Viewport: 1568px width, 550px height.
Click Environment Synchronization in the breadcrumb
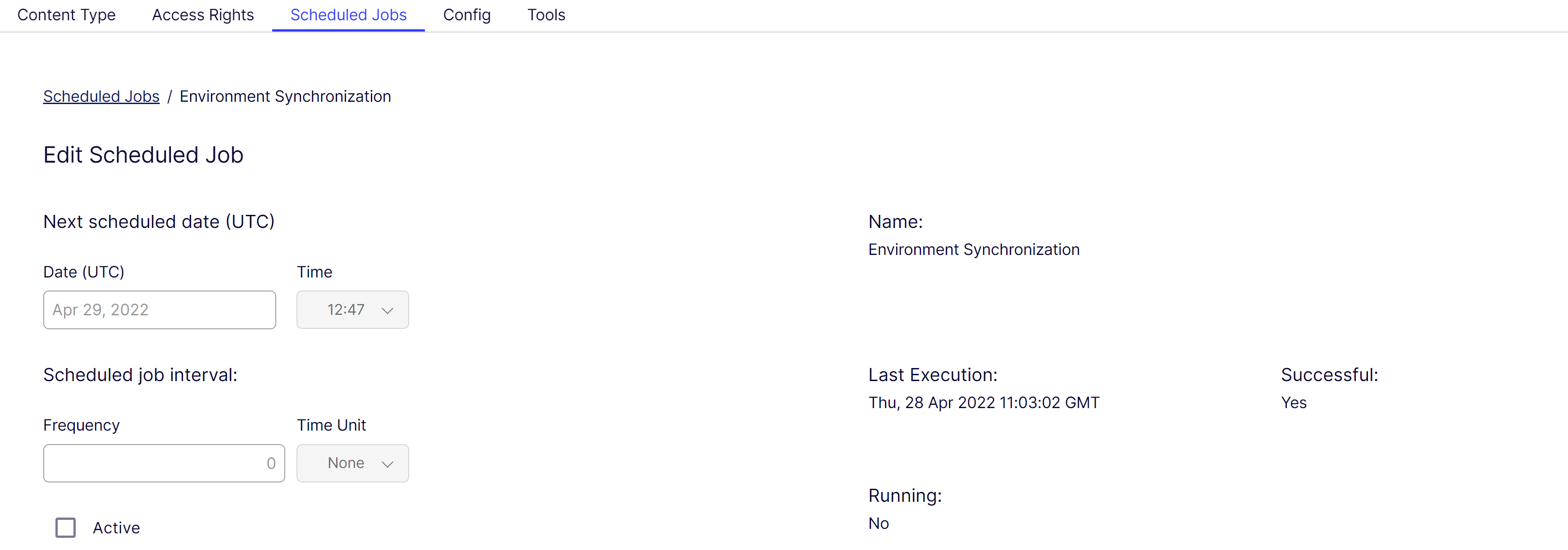pyautogui.click(x=285, y=96)
